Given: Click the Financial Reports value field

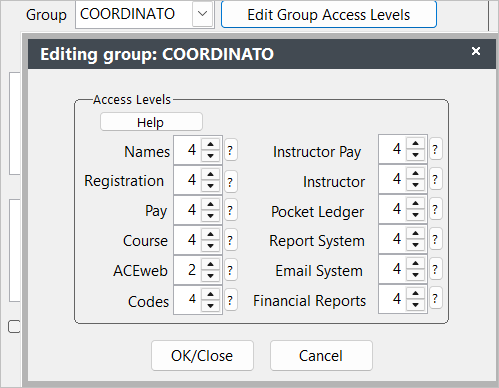Looking at the screenshot, I should pos(393,299).
